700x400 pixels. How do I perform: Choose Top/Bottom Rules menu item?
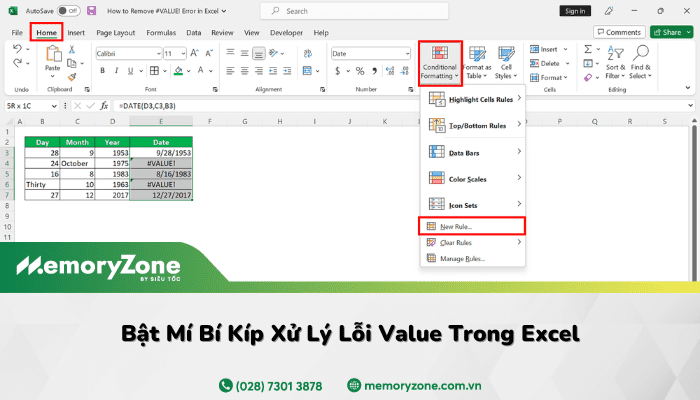pyautogui.click(x=472, y=125)
